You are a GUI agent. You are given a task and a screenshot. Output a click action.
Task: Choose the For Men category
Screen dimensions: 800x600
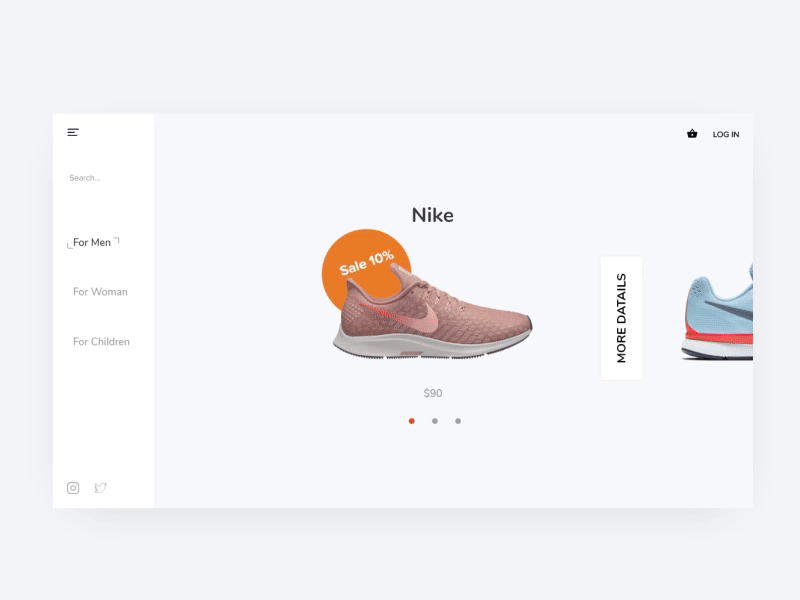pyautogui.click(x=92, y=242)
